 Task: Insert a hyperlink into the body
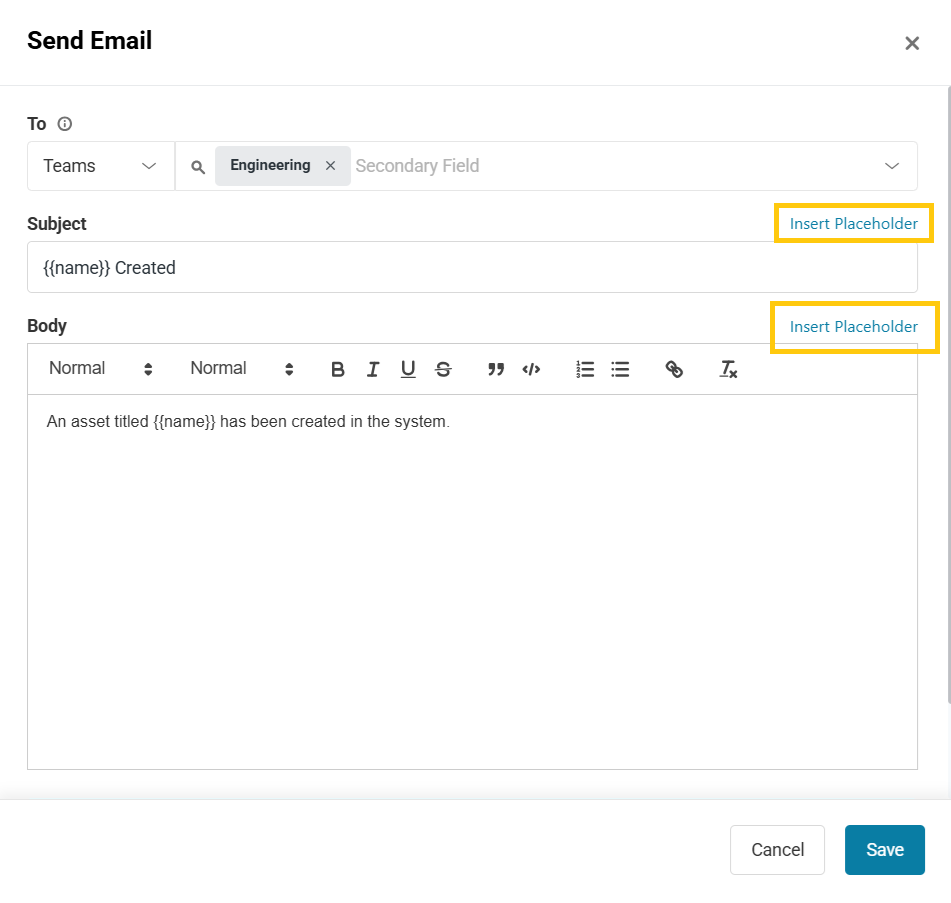pos(674,369)
